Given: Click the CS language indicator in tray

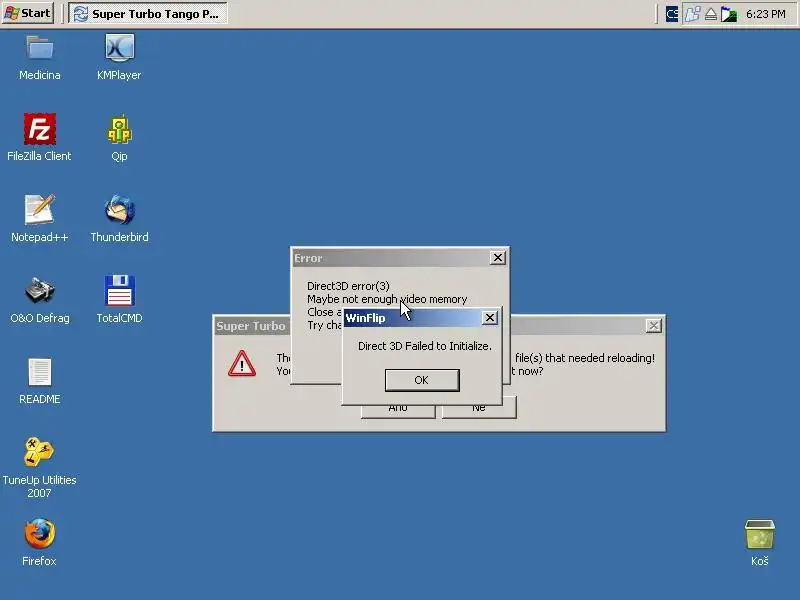Looking at the screenshot, I should (672, 14).
